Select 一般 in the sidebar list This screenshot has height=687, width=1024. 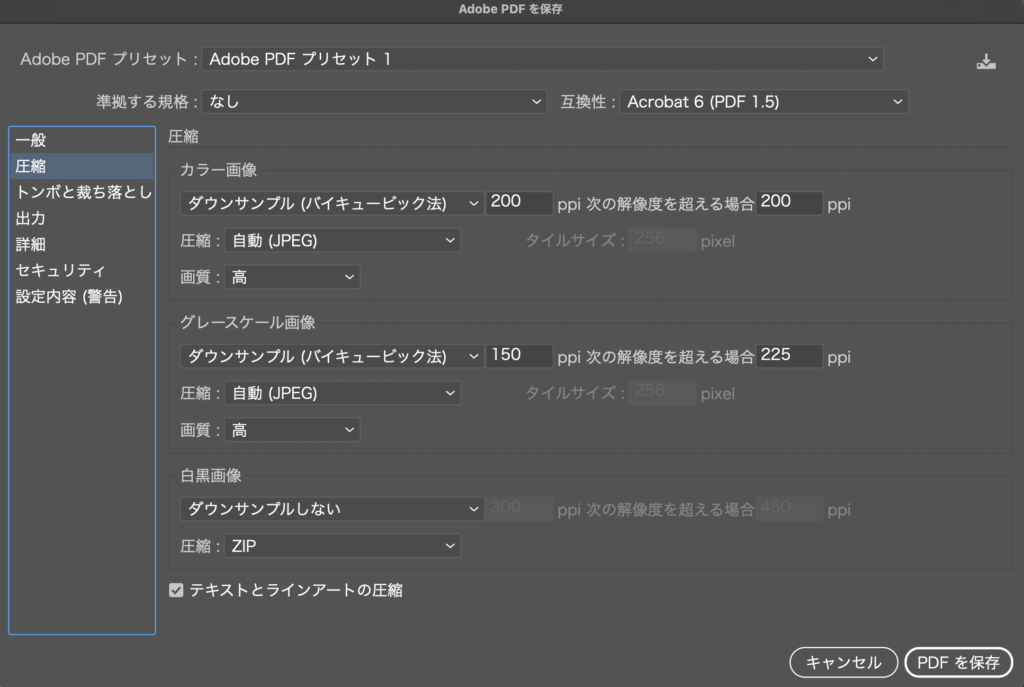click(x=31, y=141)
